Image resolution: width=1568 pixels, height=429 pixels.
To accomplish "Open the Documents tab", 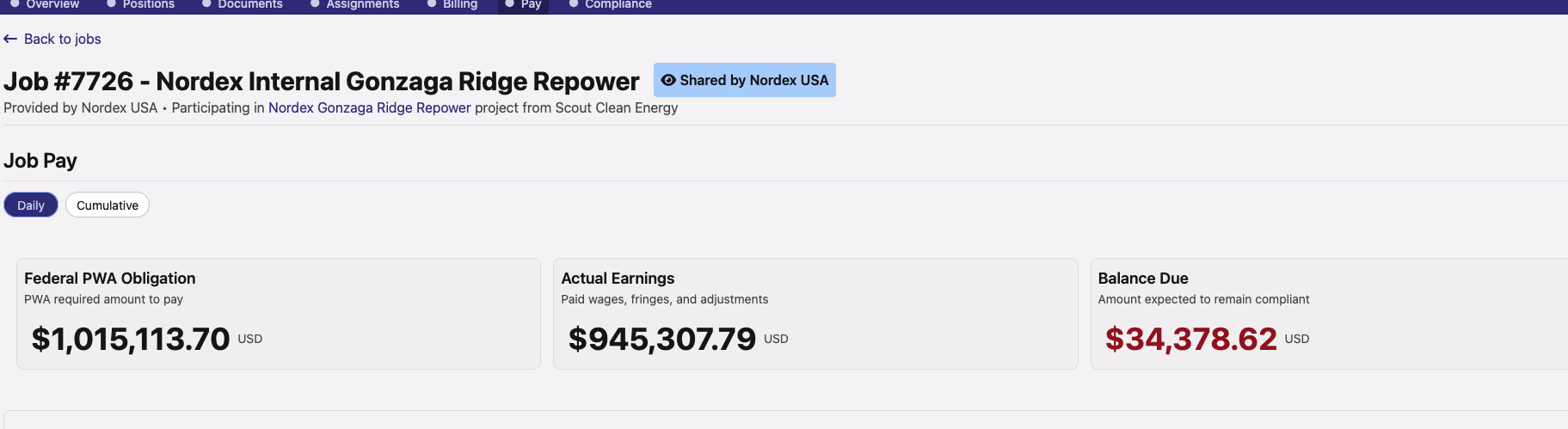I will pyautogui.click(x=242, y=4).
